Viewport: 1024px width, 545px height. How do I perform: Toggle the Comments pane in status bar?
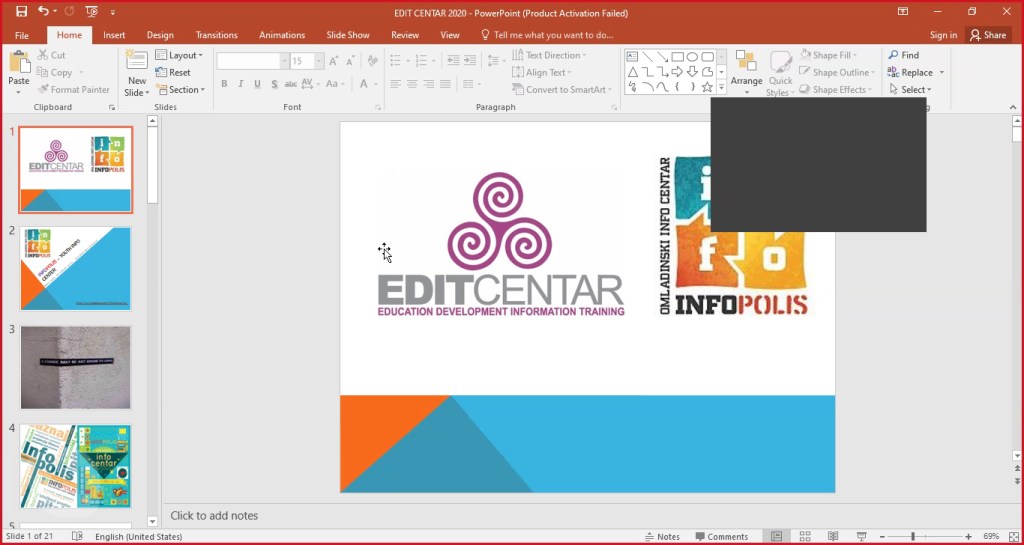(x=721, y=537)
